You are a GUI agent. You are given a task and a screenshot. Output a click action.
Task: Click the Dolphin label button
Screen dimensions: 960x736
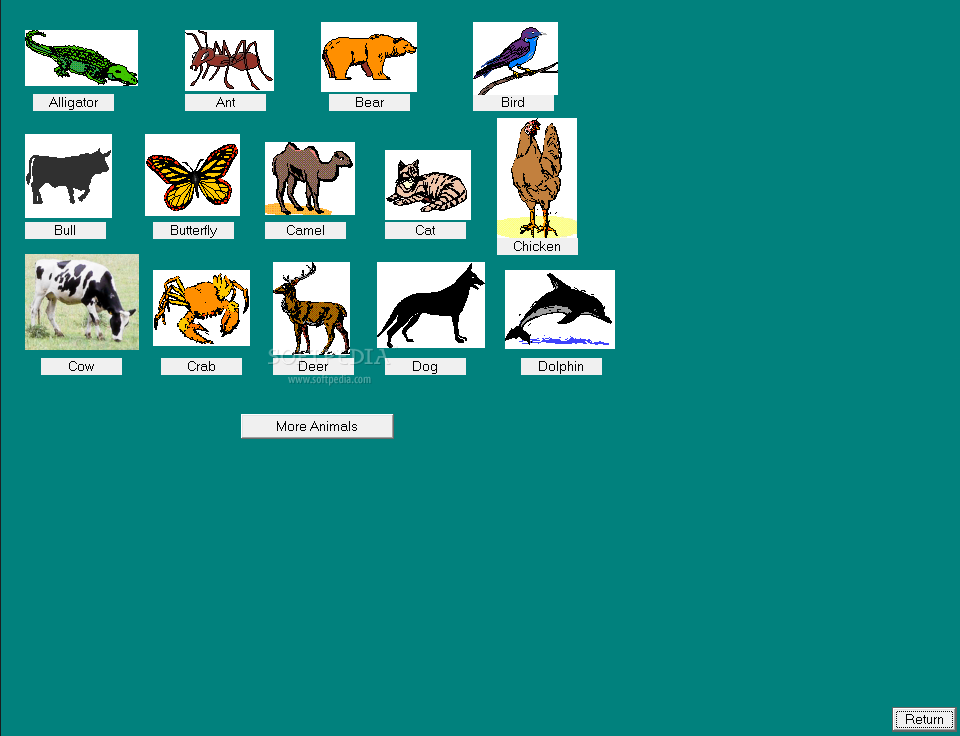pyautogui.click(x=561, y=366)
